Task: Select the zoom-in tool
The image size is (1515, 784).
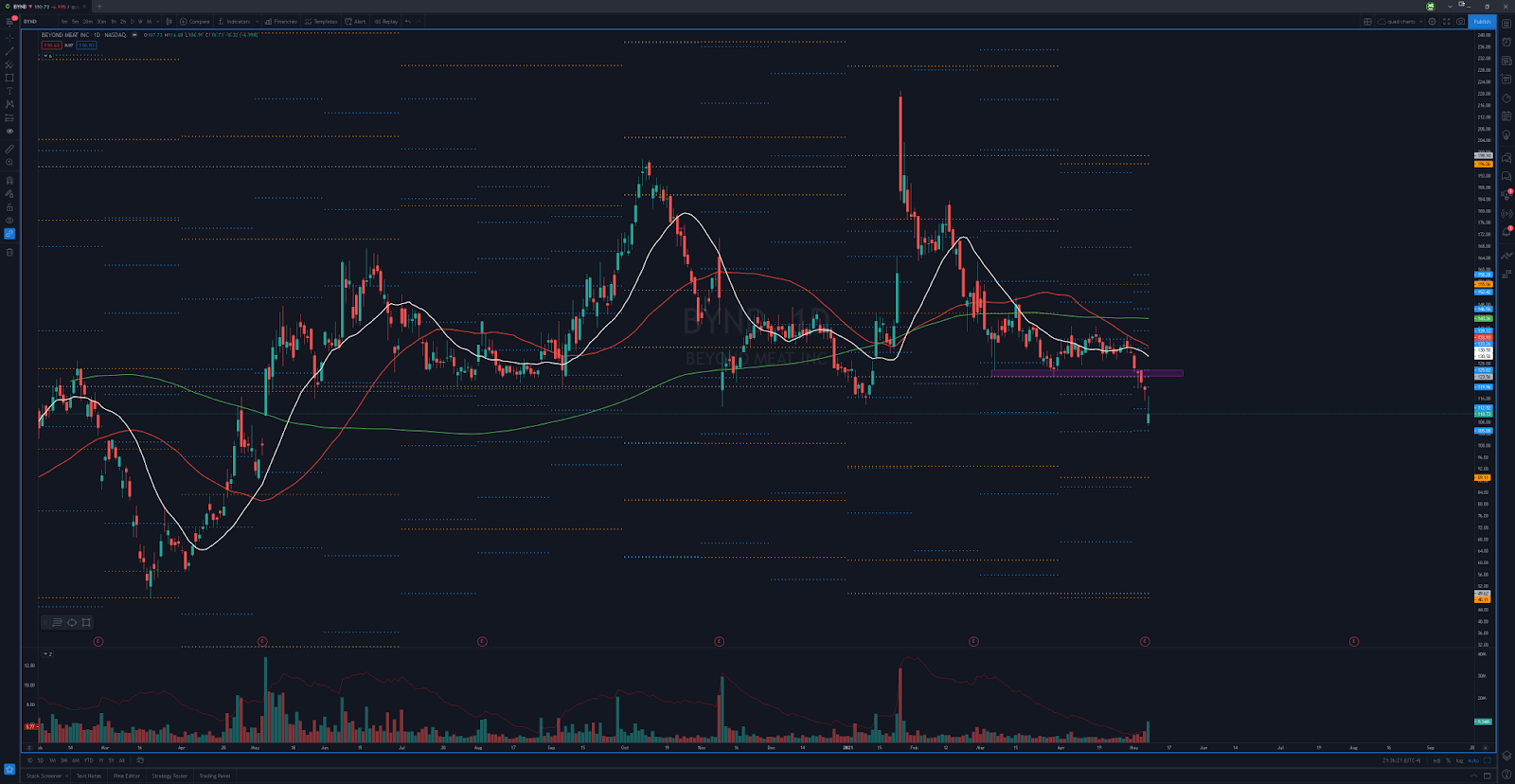Action: 9,162
